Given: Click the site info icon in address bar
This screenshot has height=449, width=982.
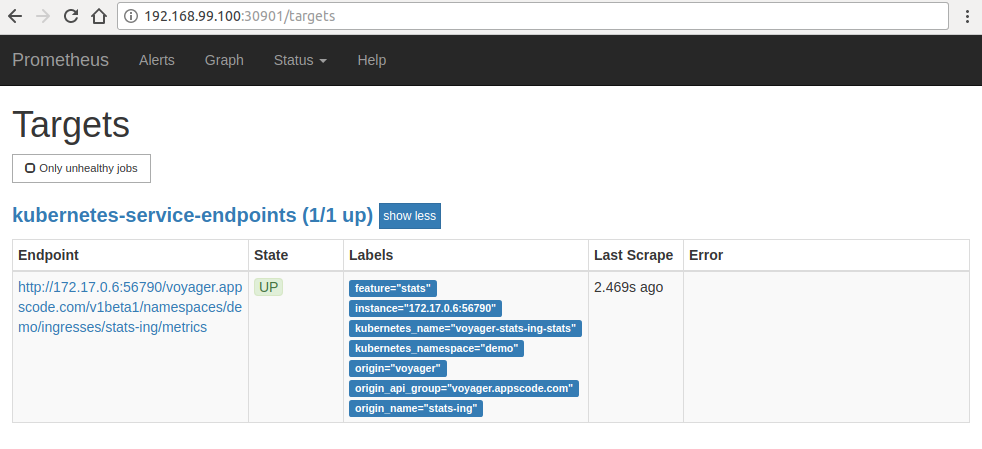Looking at the screenshot, I should (x=132, y=17).
